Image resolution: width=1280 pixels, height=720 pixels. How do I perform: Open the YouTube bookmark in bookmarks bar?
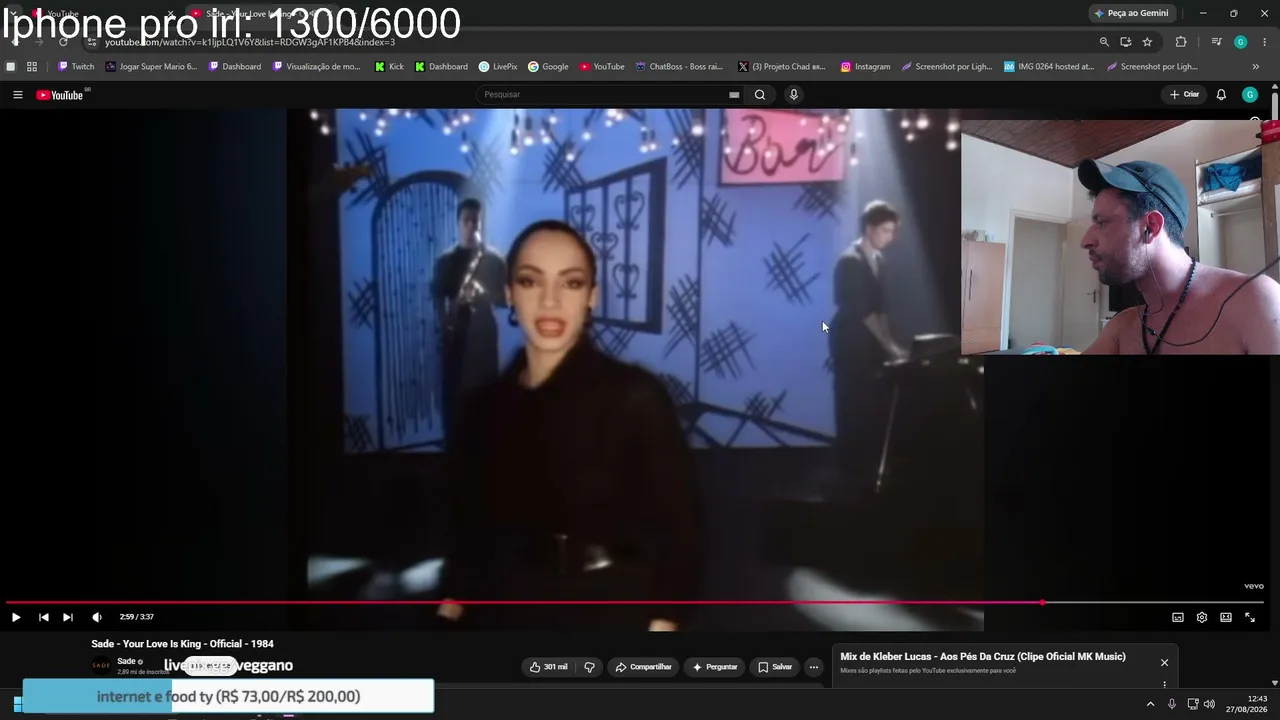point(602,67)
